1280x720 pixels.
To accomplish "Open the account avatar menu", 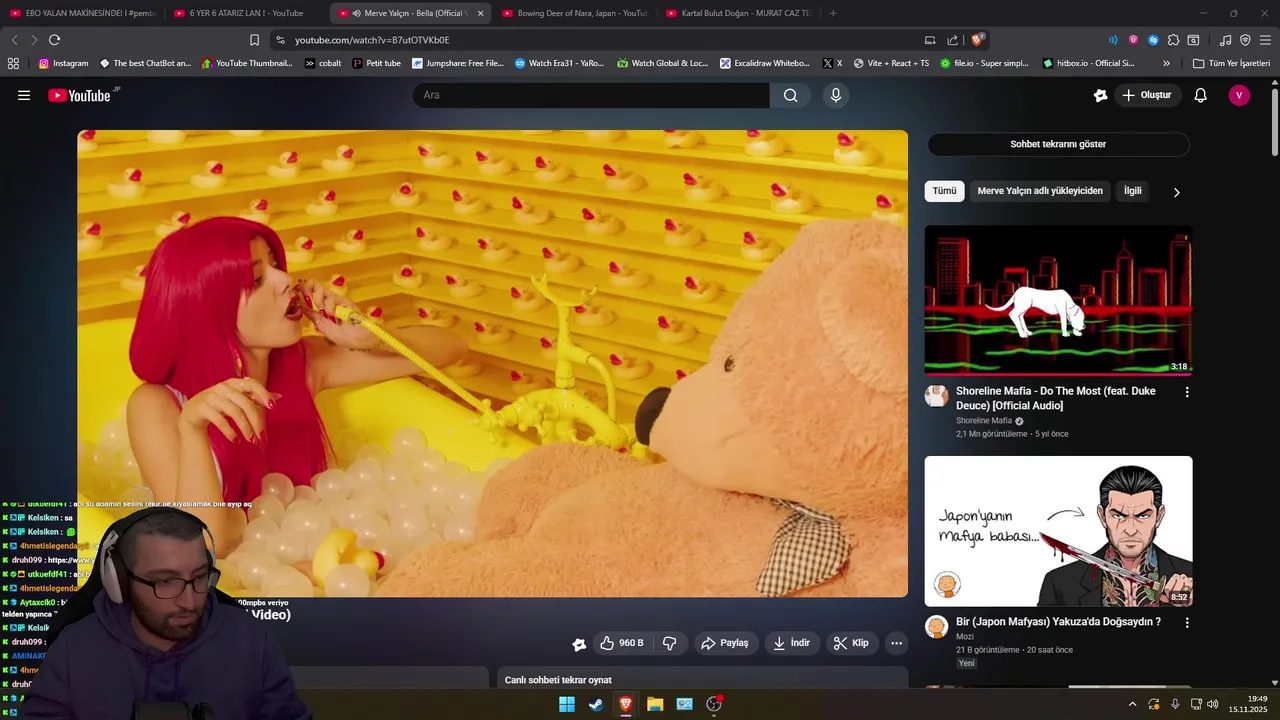I will (x=1239, y=95).
